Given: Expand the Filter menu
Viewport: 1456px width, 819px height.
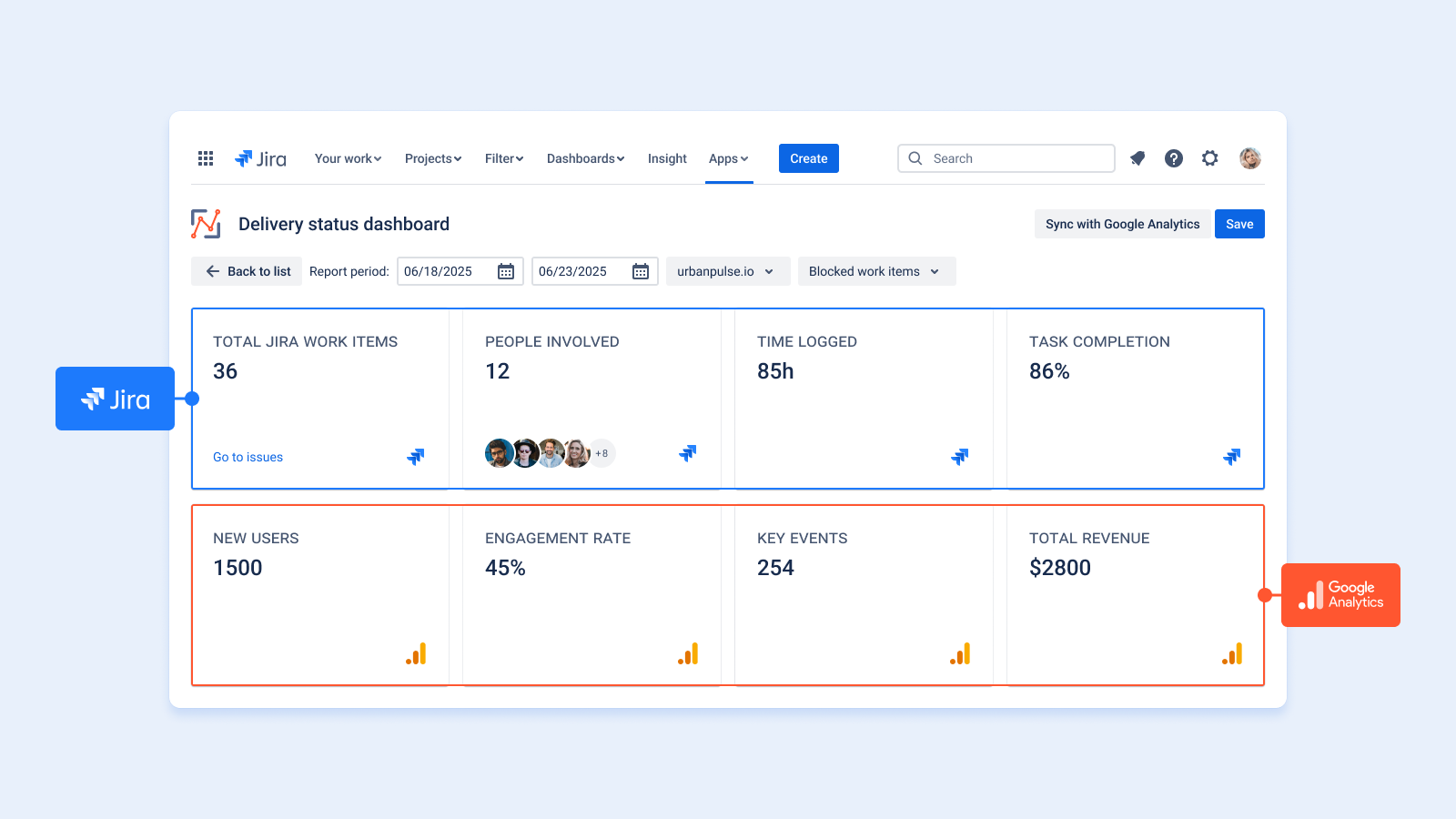Looking at the screenshot, I should coord(504,158).
